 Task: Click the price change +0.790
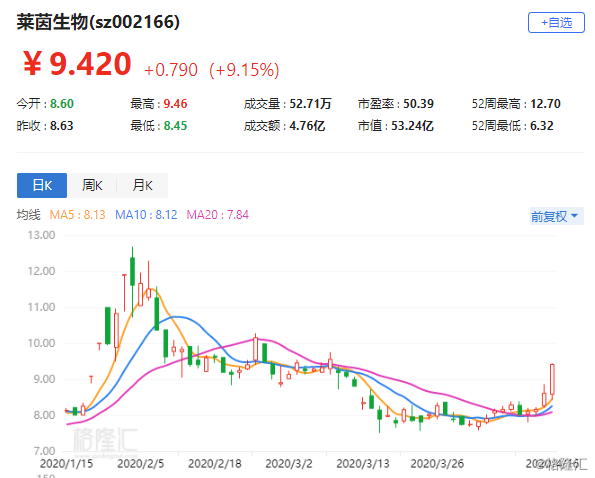[171, 70]
